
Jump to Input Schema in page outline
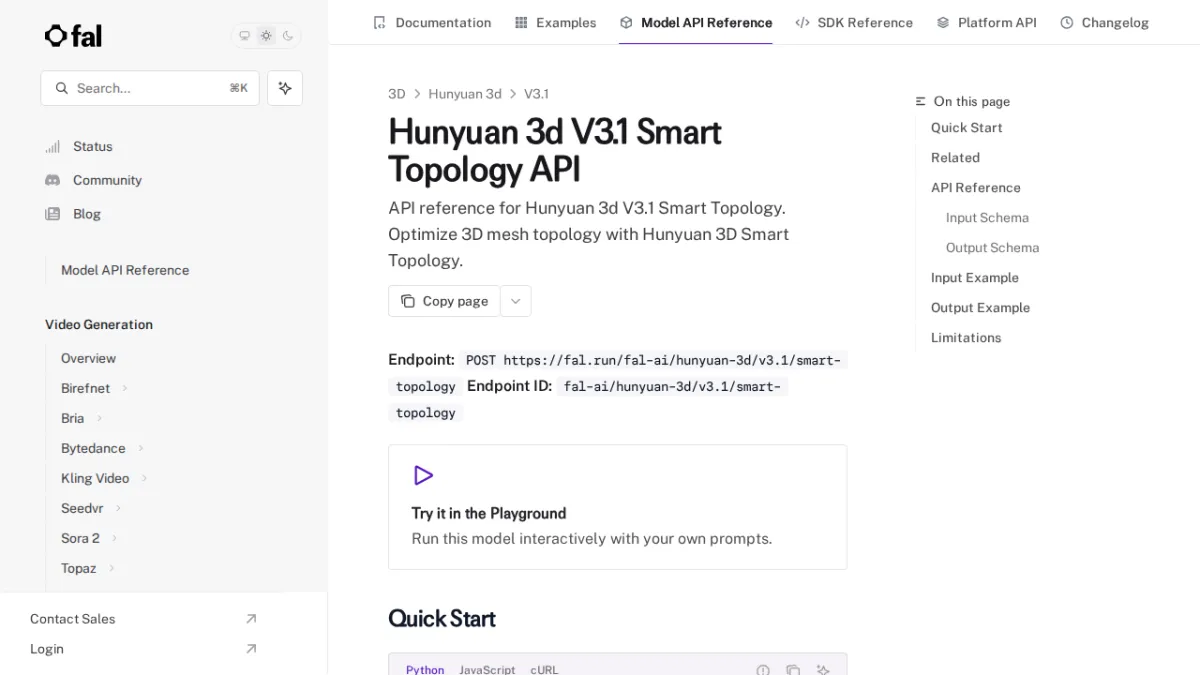(987, 218)
